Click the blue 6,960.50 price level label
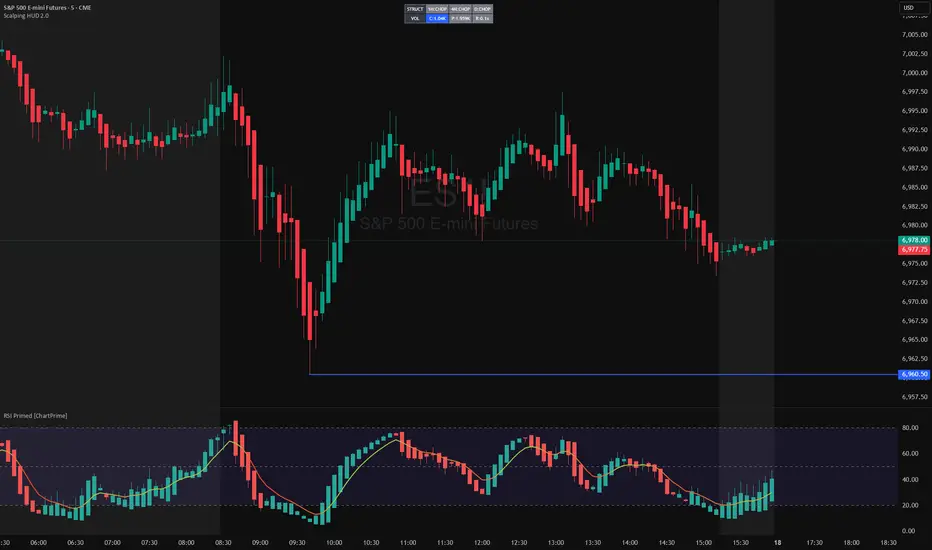 coord(914,375)
